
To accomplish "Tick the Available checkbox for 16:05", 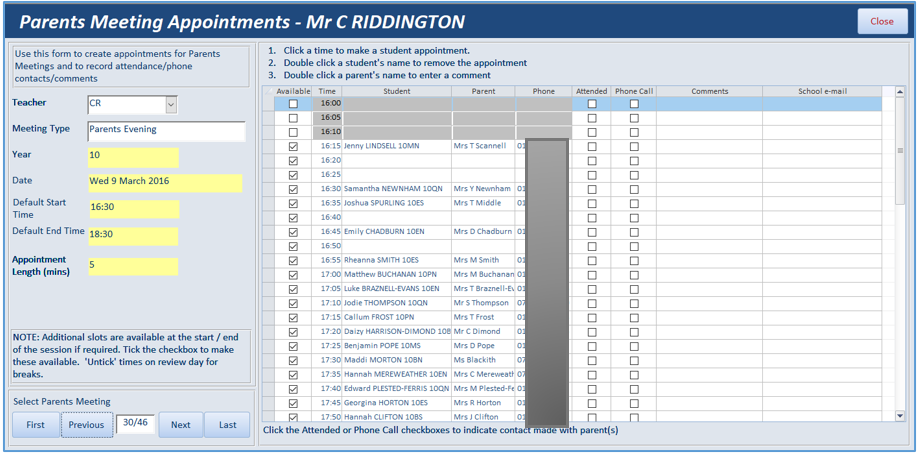I will [x=293, y=118].
